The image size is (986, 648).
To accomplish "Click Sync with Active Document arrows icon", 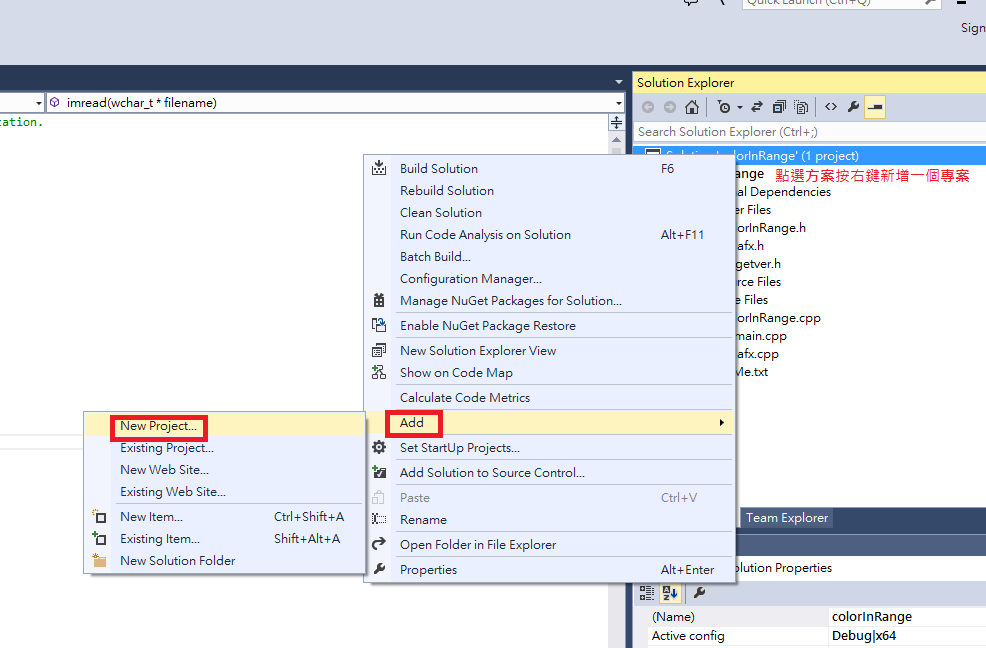I will (757, 108).
